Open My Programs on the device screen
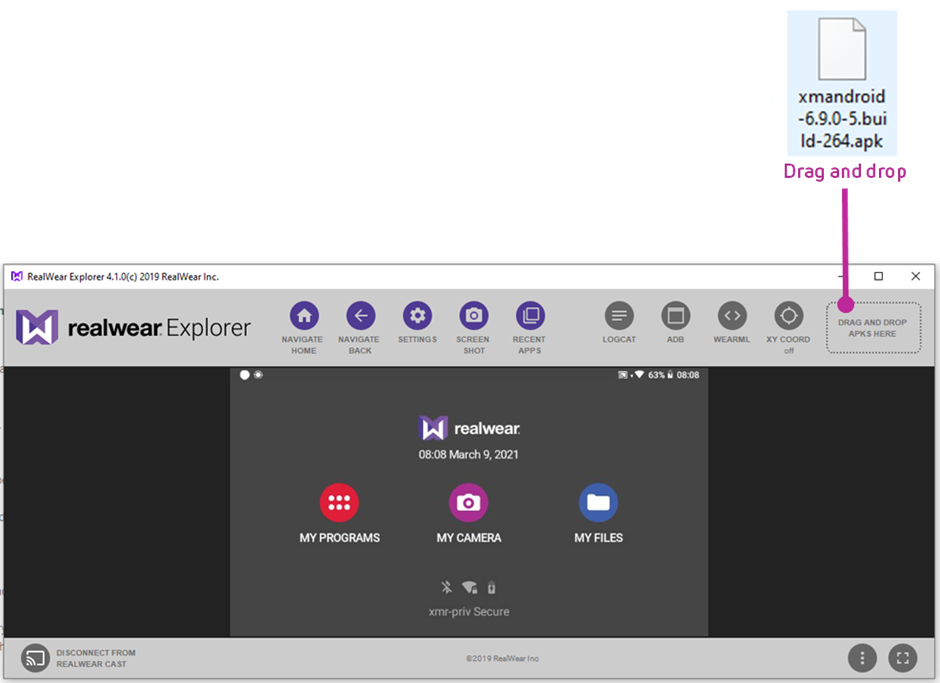 [x=340, y=502]
